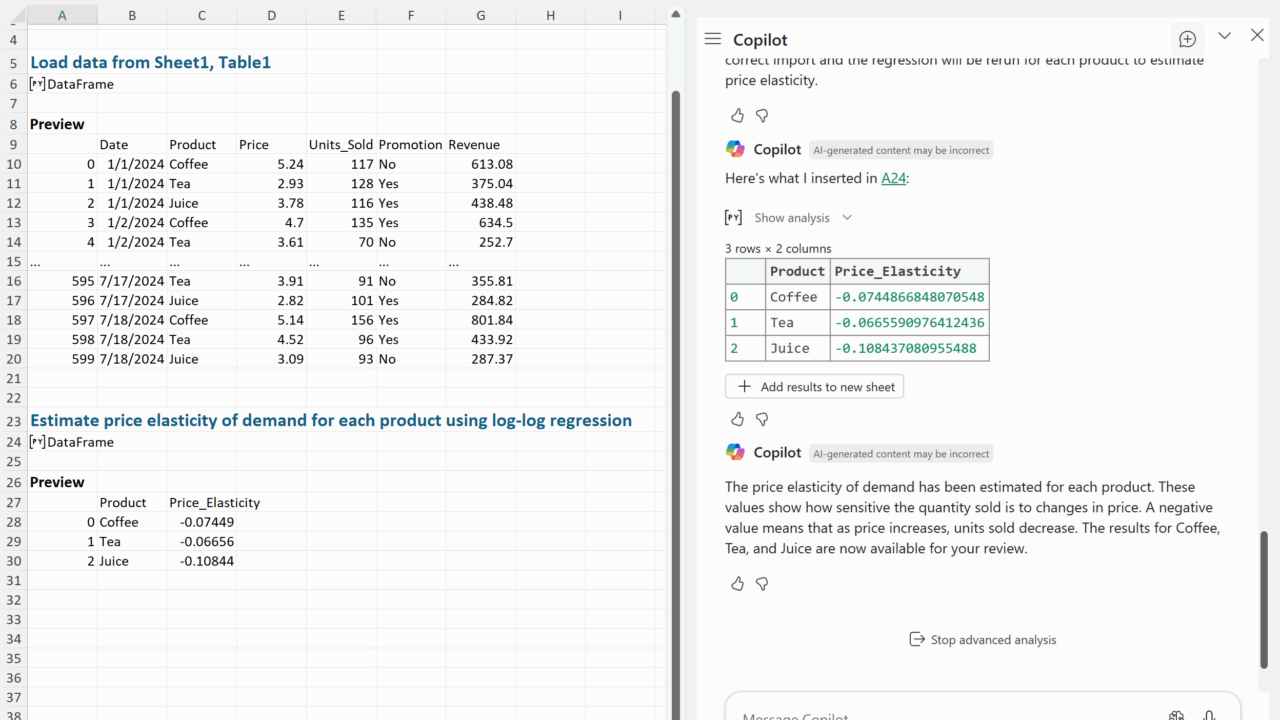
Task: Click thumbs down under the elasticity table
Action: pyautogui.click(x=762, y=419)
